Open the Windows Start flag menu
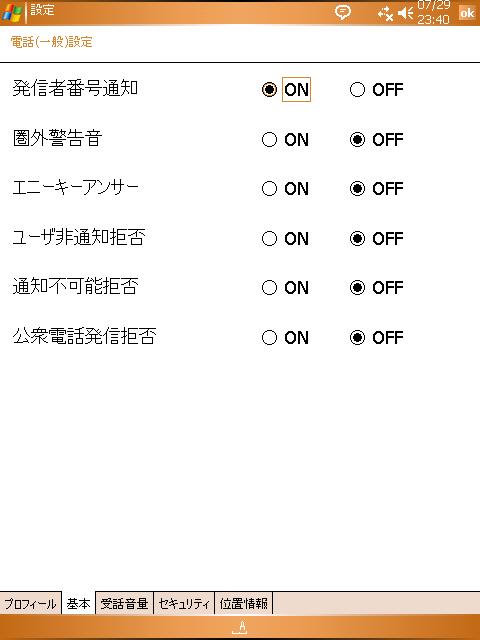This screenshot has height=640, width=480. 12,13
